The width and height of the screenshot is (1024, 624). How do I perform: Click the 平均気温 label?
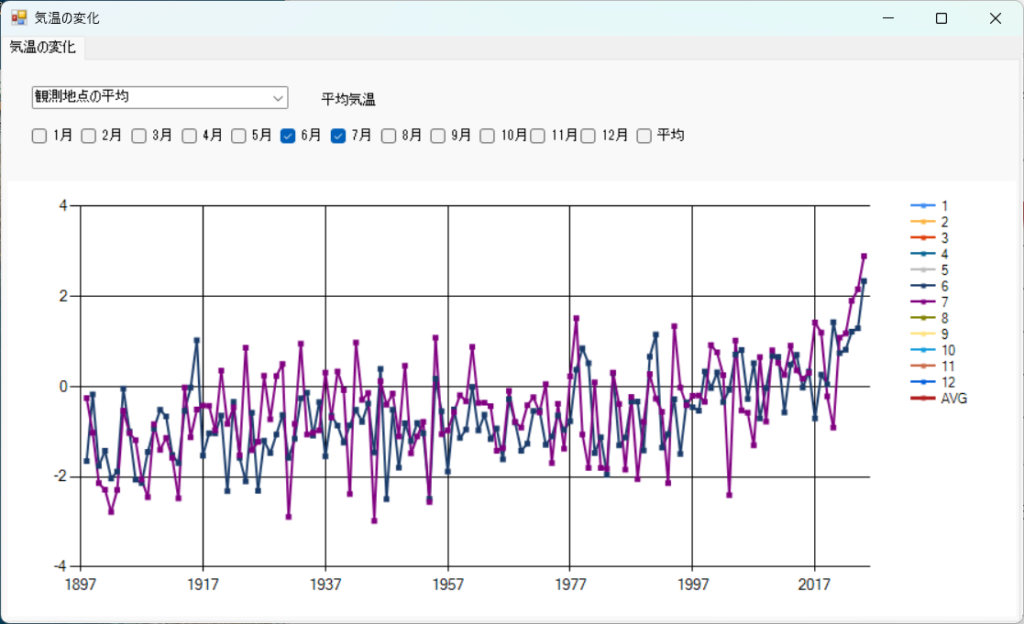[348, 99]
